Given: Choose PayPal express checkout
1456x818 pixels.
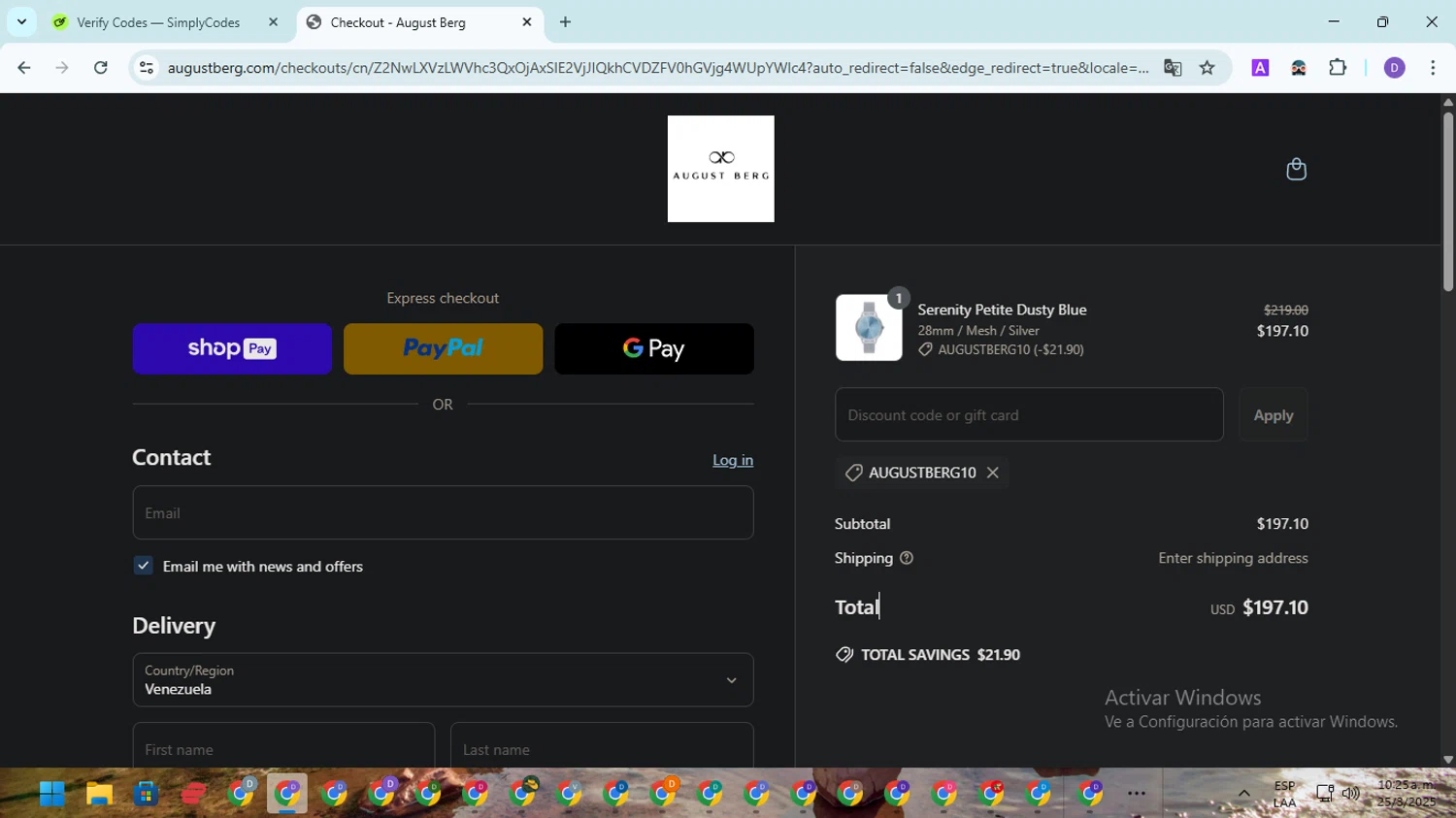Looking at the screenshot, I should pyautogui.click(x=443, y=348).
